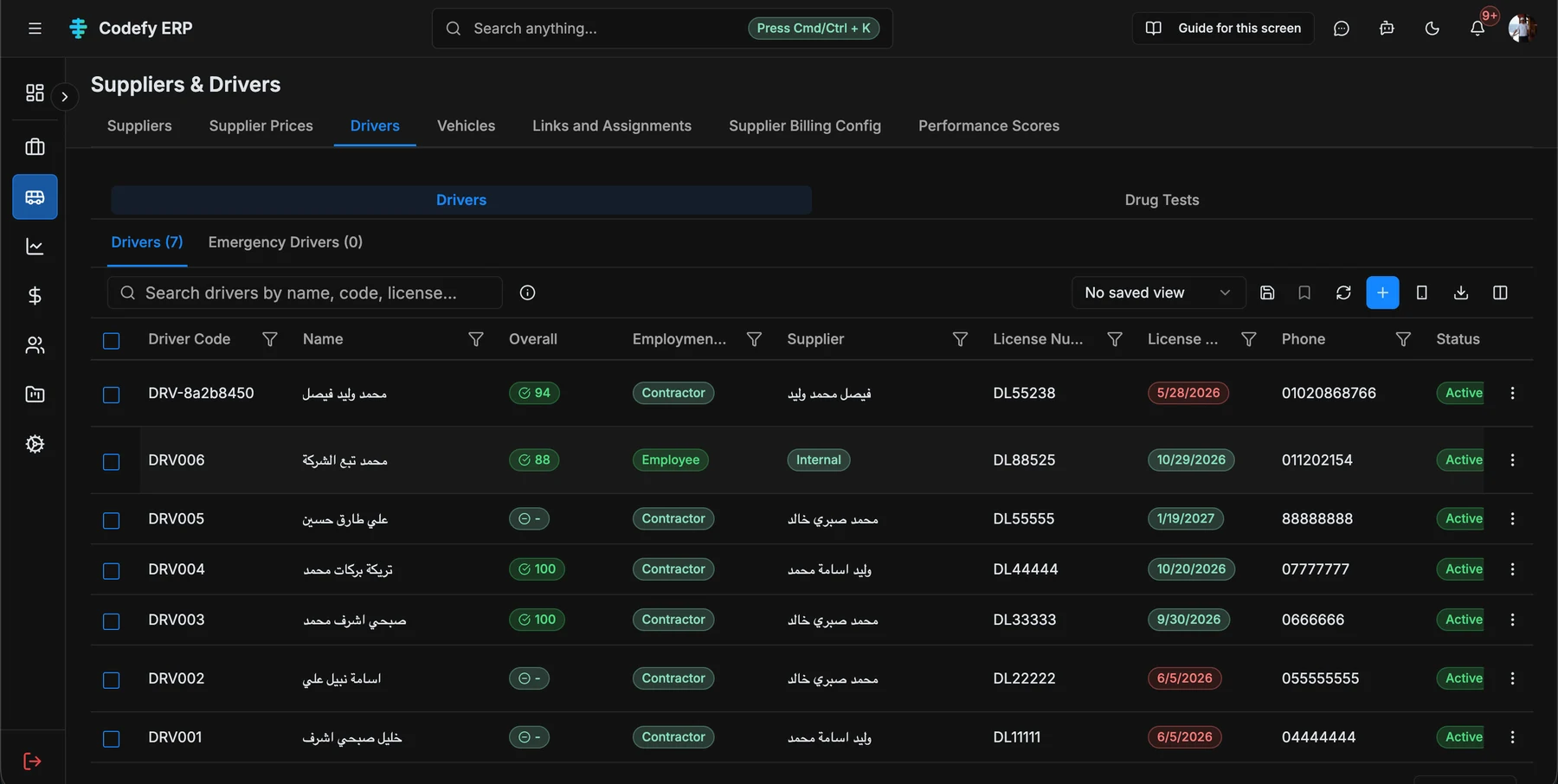Select the bus fleet icon in sidebar
Viewport: 1558px width, 784px height.
(x=35, y=197)
